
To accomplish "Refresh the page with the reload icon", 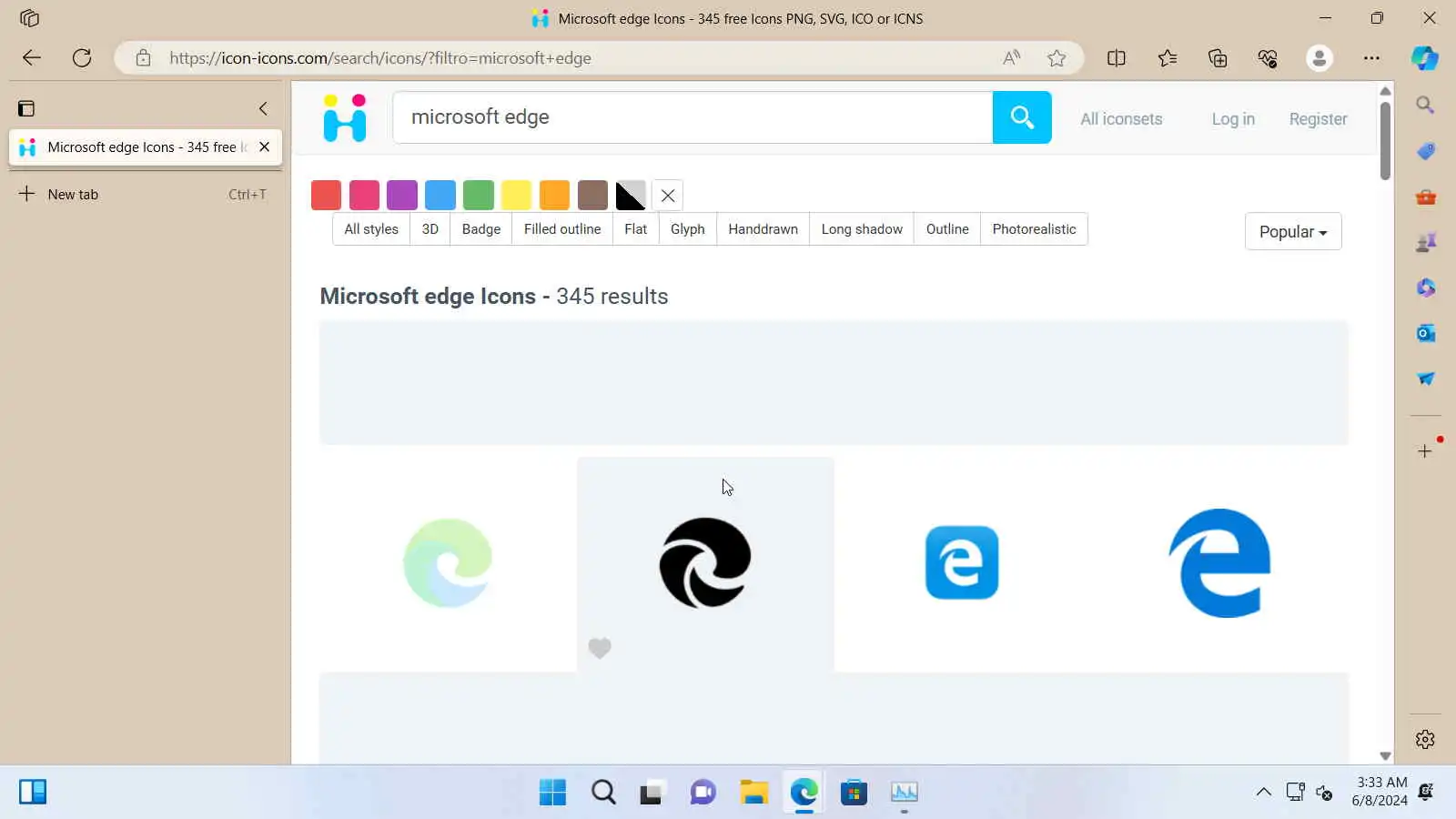I will [82, 58].
